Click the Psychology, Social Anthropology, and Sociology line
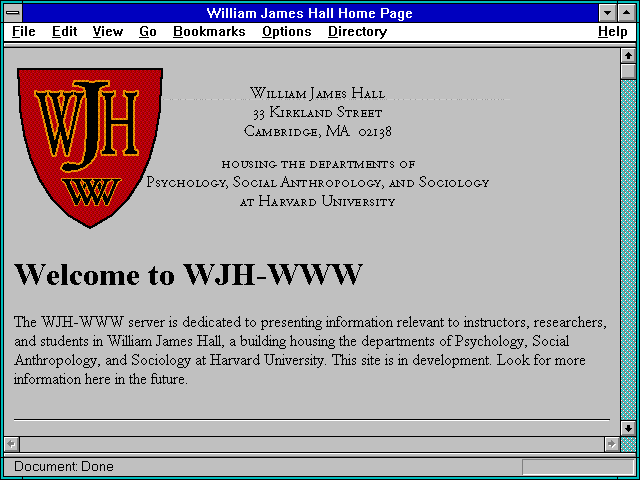The height and width of the screenshot is (480, 640). click(x=318, y=182)
